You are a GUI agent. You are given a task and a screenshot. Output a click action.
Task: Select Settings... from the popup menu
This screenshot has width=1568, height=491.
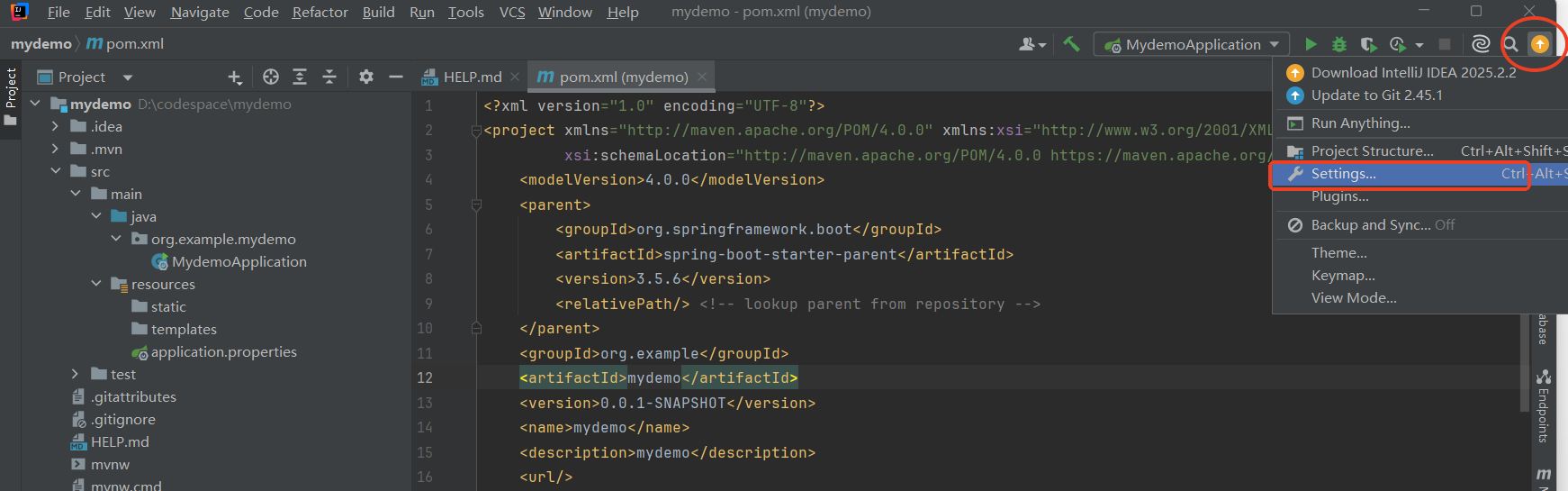(1343, 174)
